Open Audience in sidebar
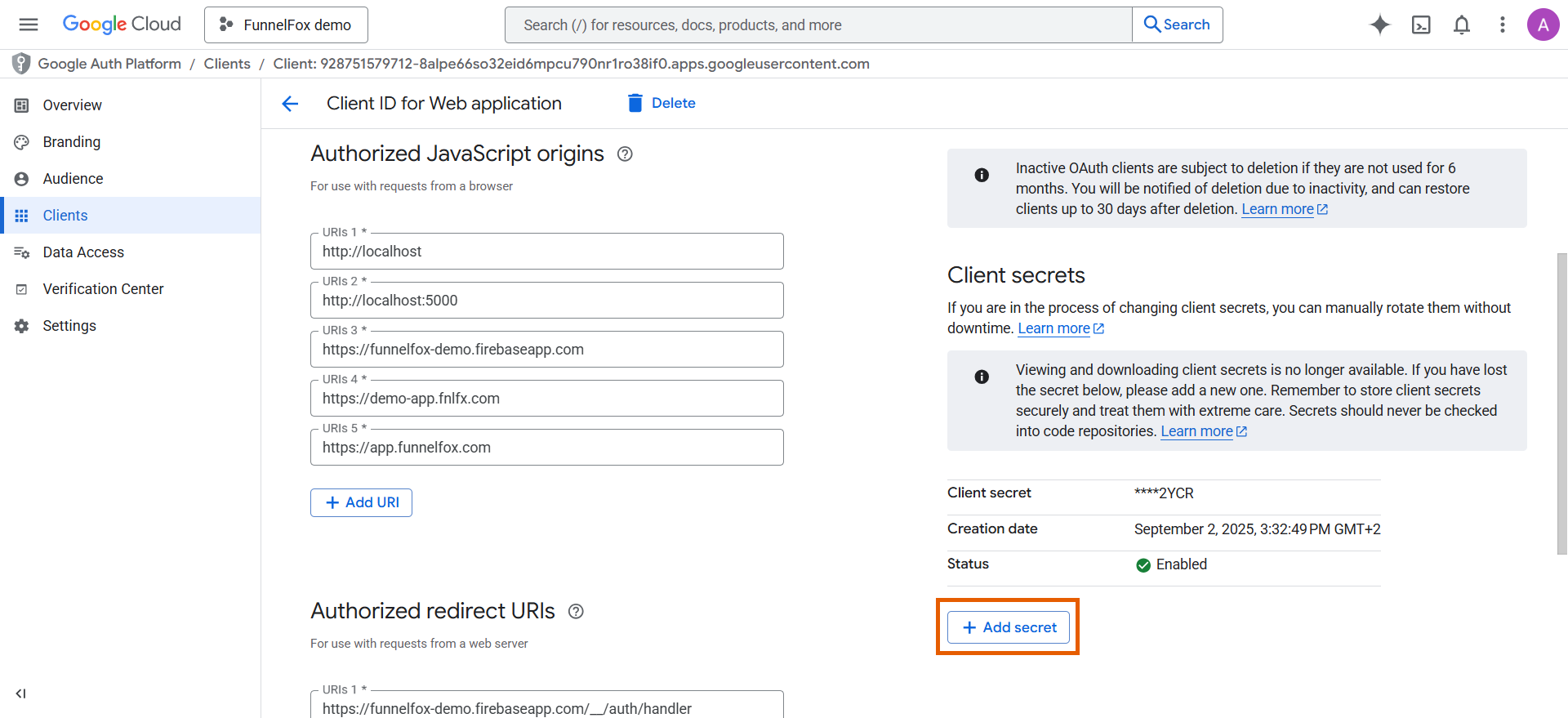This screenshot has width=1568, height=718. (131, 179)
